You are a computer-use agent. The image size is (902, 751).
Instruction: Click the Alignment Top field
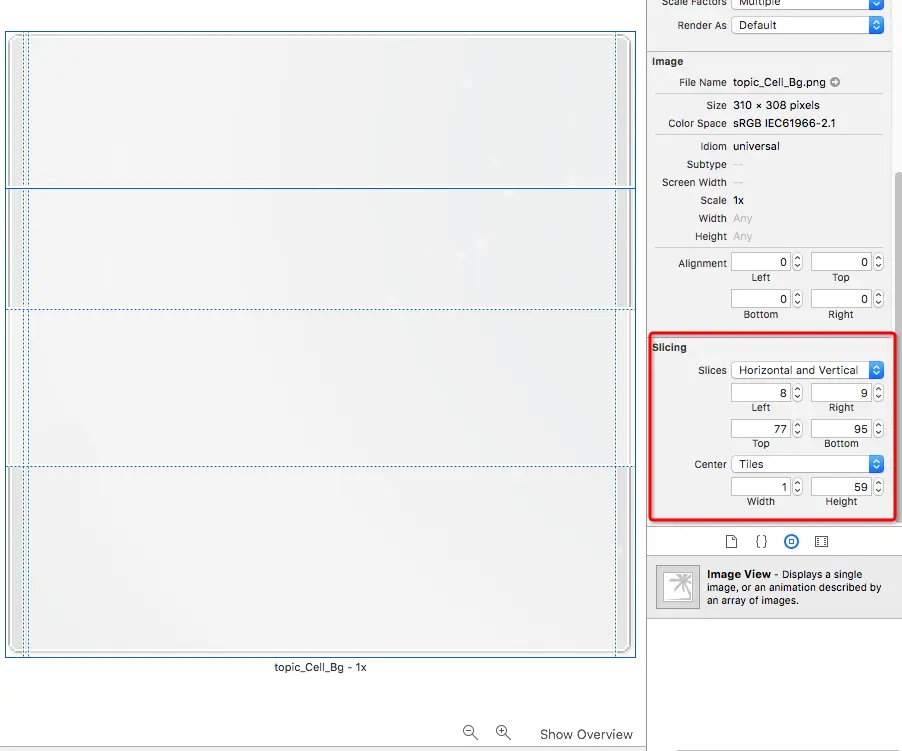(x=841, y=262)
